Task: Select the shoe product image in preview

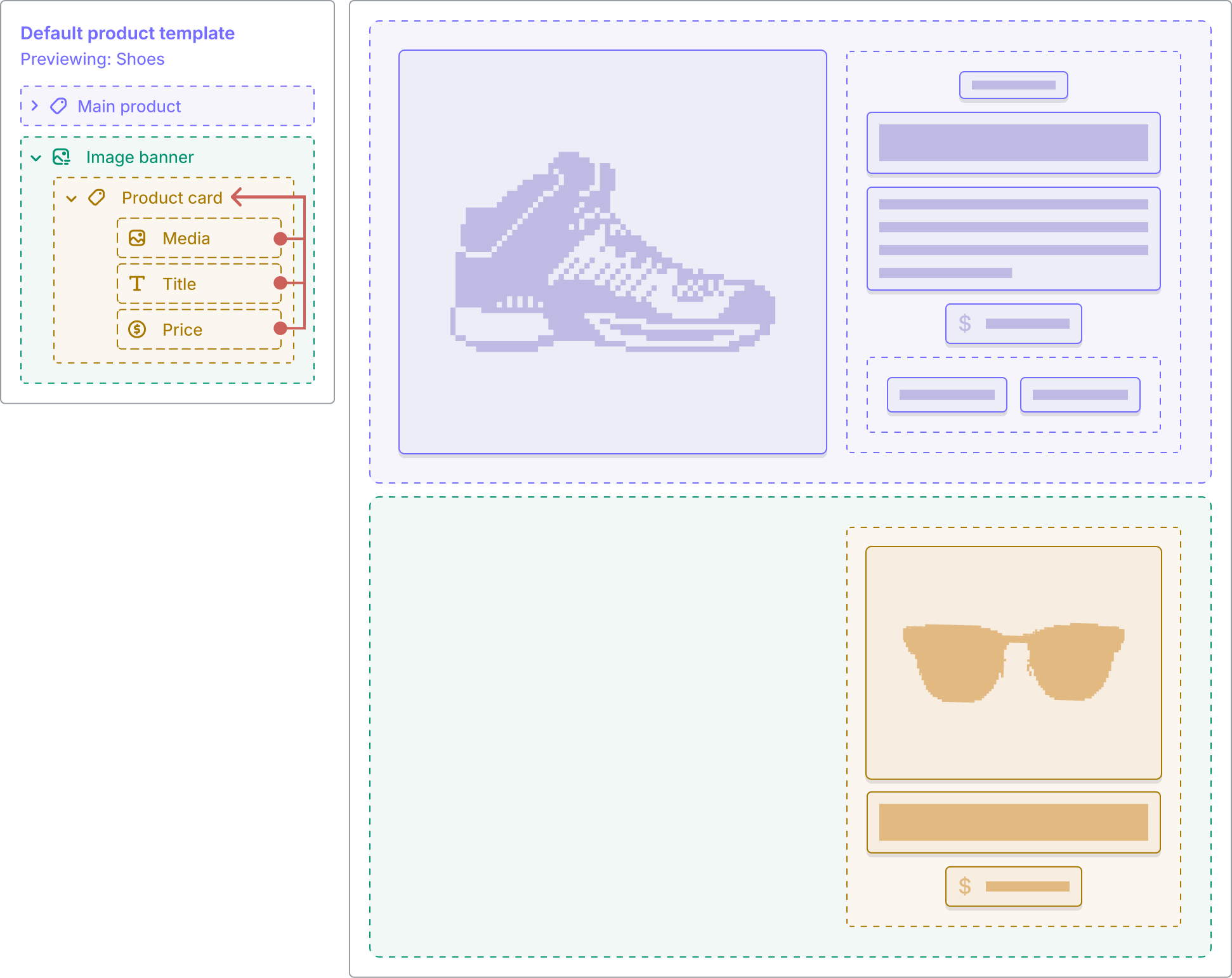Action: click(x=613, y=252)
